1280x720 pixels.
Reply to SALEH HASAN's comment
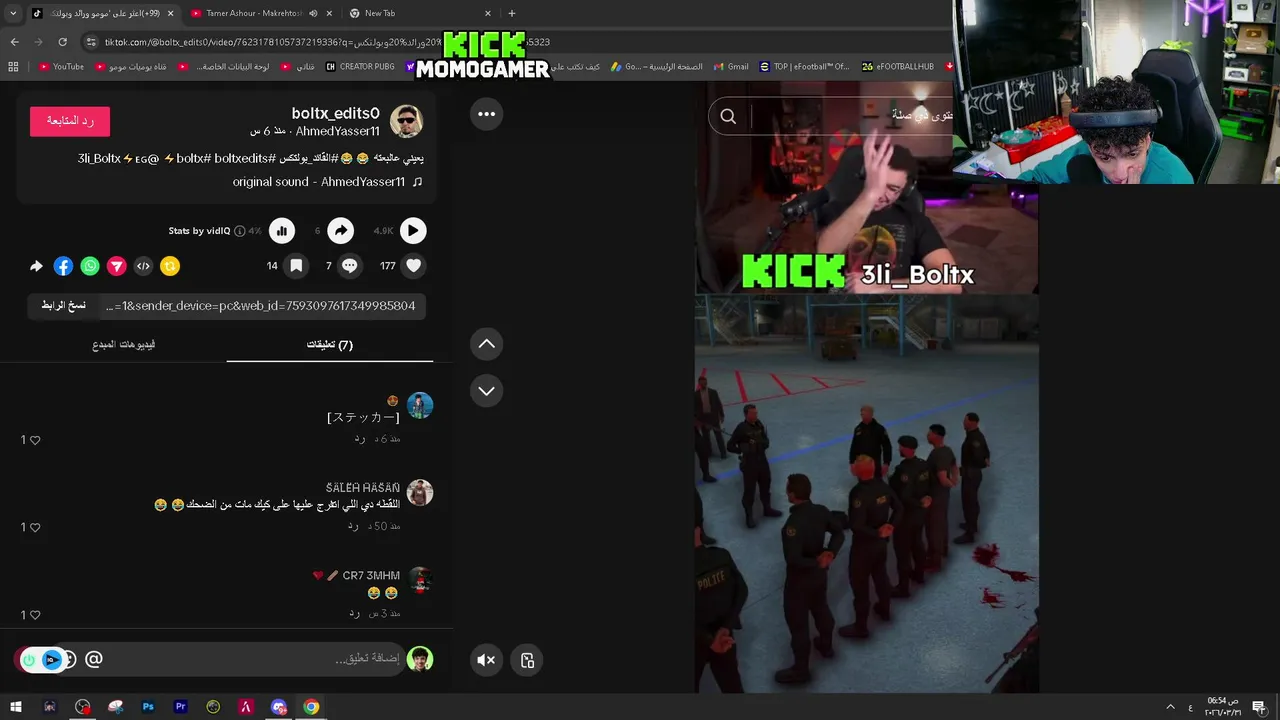pos(354,526)
